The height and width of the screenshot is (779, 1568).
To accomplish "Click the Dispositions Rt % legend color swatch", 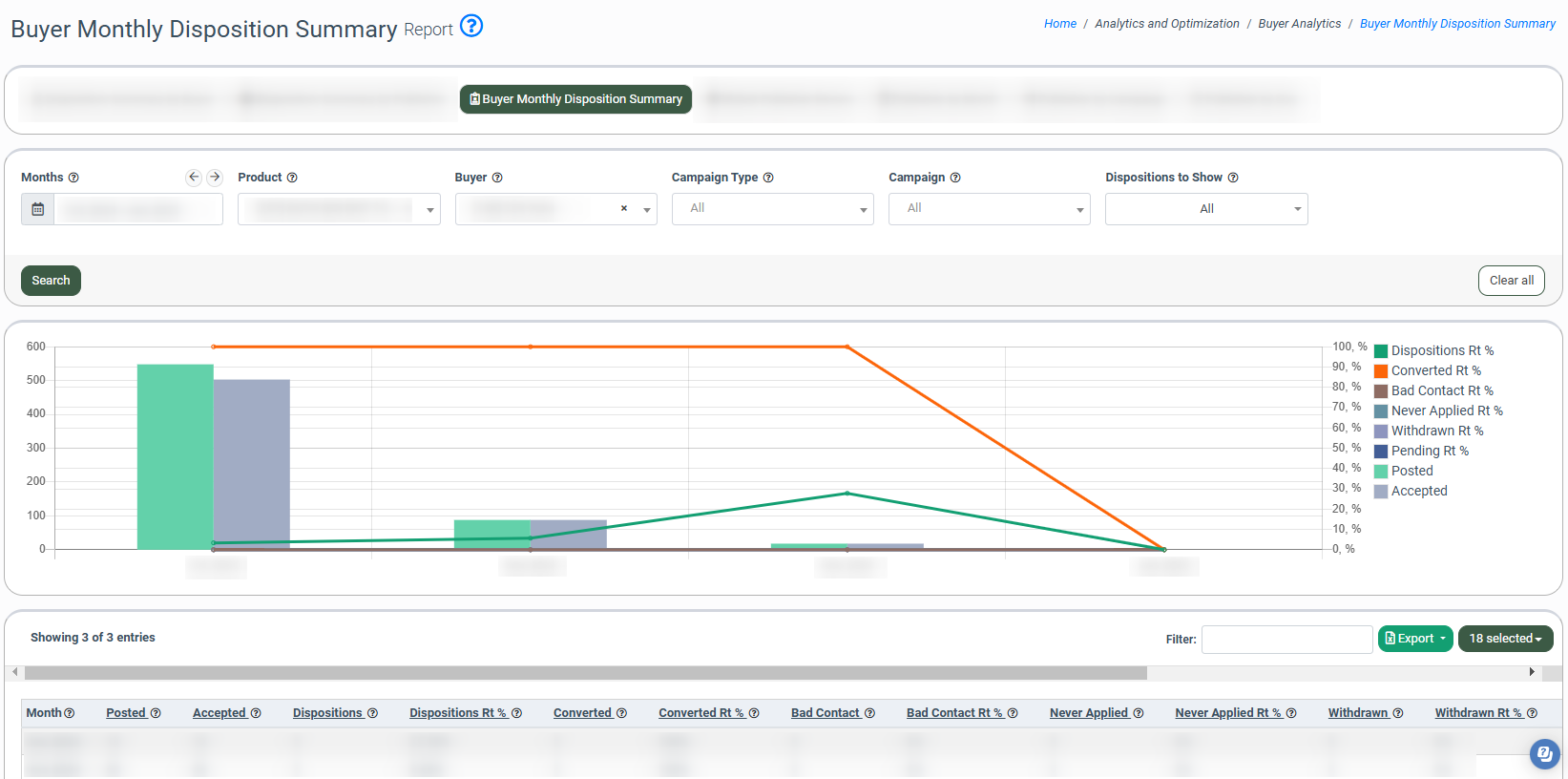I will coord(1381,351).
